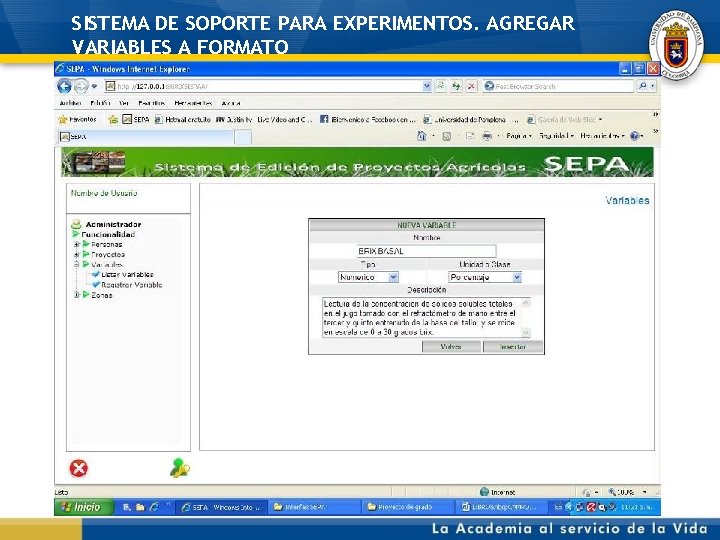Open the Favoritos star button

(78, 119)
